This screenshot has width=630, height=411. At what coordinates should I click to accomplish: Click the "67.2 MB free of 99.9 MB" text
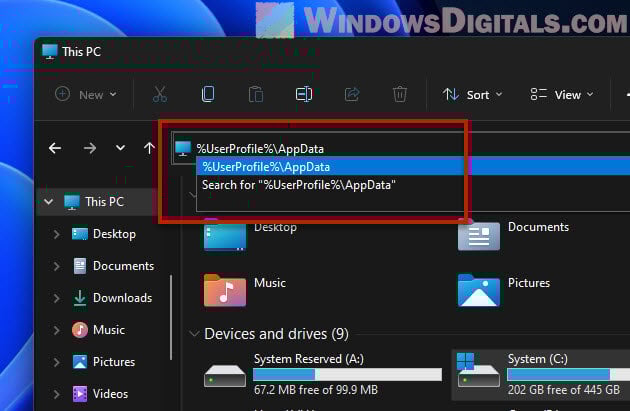pos(316,390)
